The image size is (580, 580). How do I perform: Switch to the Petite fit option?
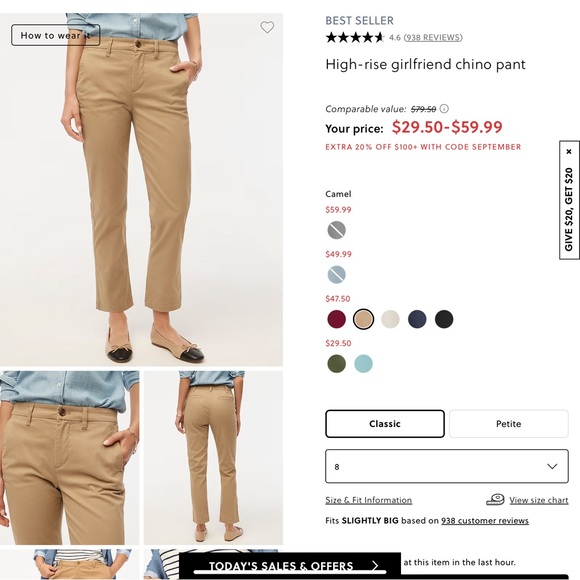click(x=509, y=424)
